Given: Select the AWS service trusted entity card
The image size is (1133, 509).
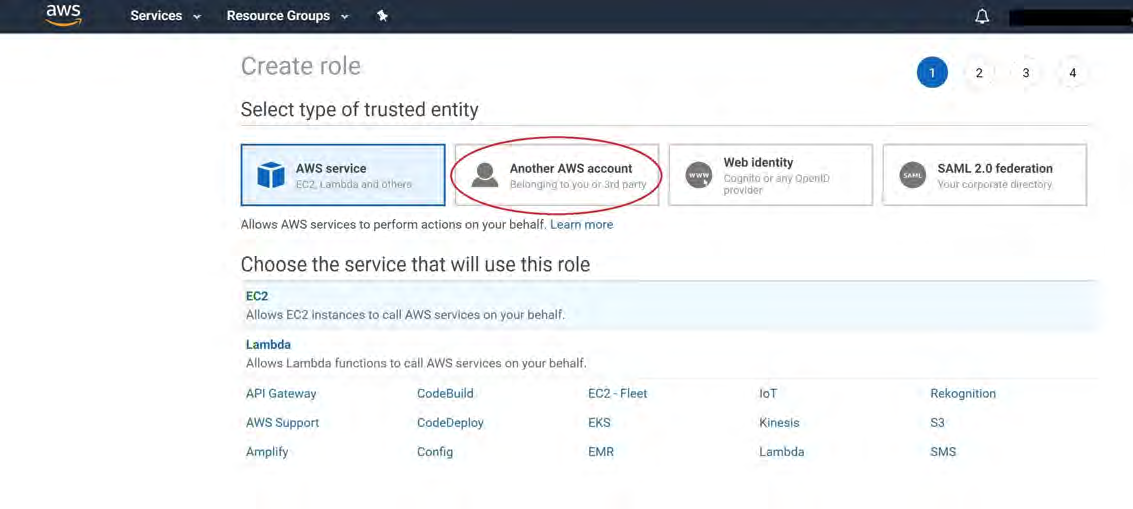Looking at the screenshot, I should coord(343,175).
